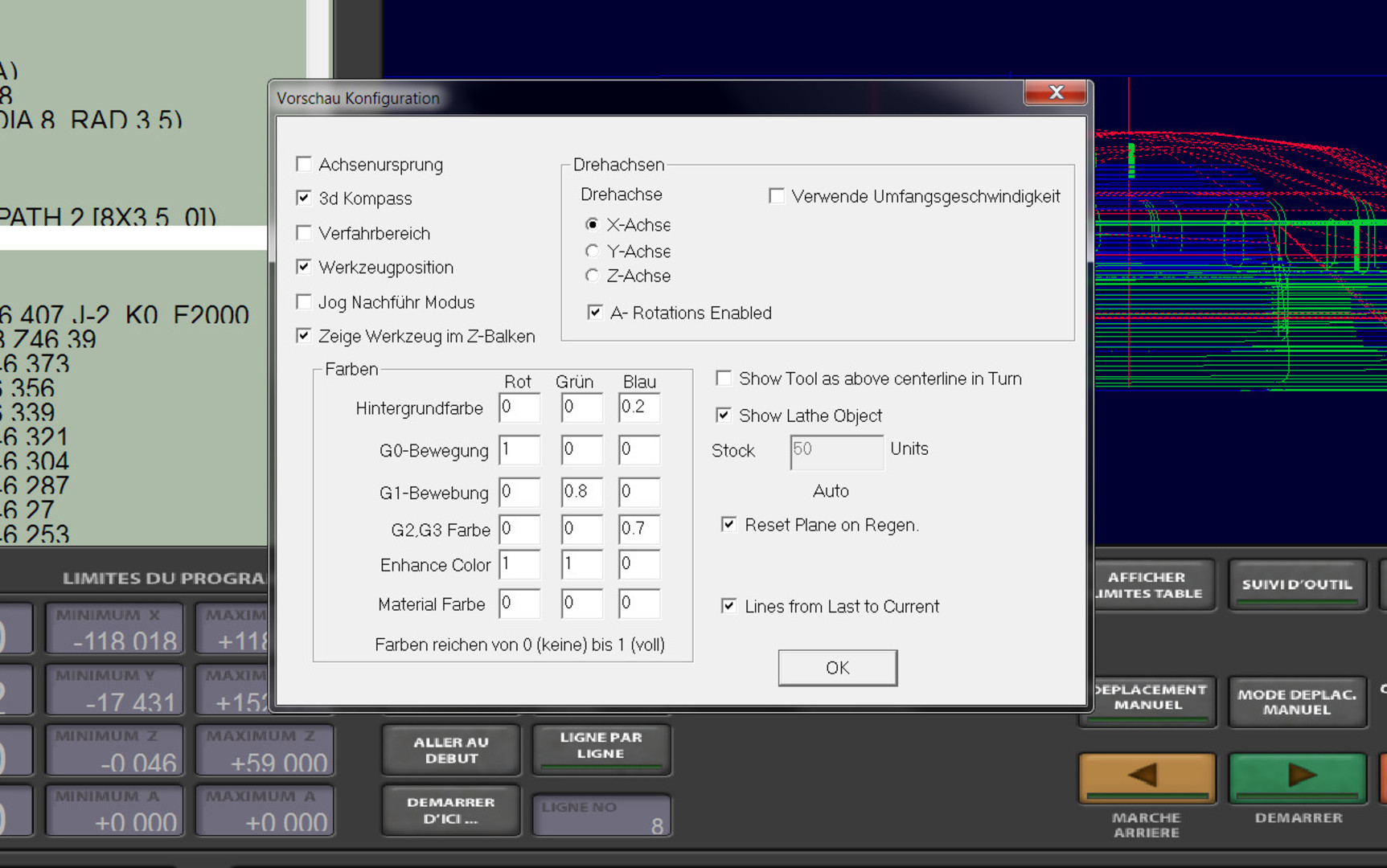Click the green DEMARRER play arrow
The image size is (1387, 868).
coord(1298,776)
